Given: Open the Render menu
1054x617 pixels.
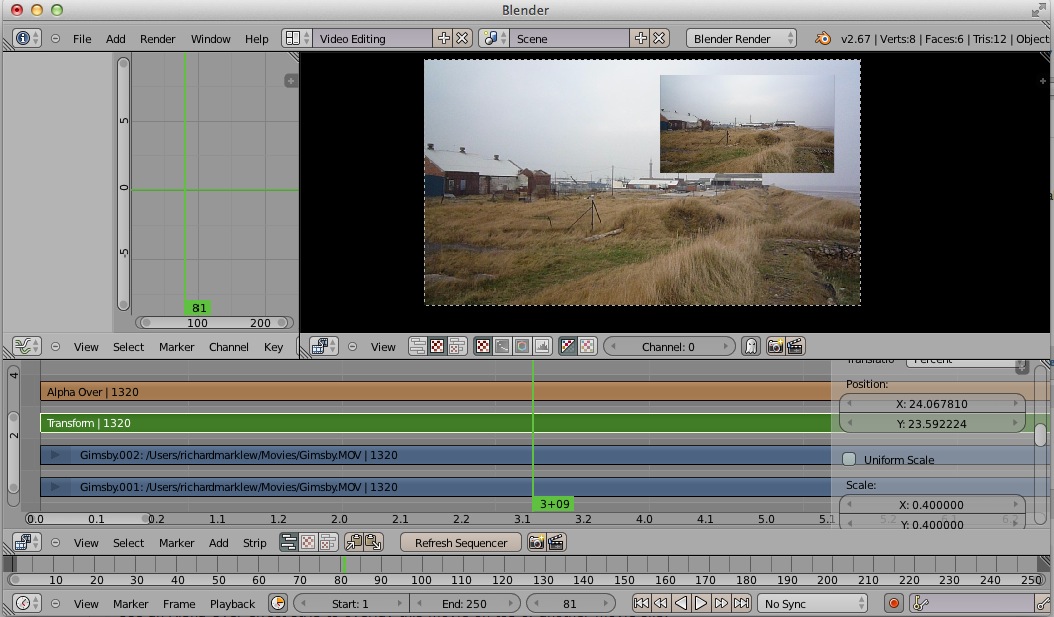Looking at the screenshot, I should 157,39.
